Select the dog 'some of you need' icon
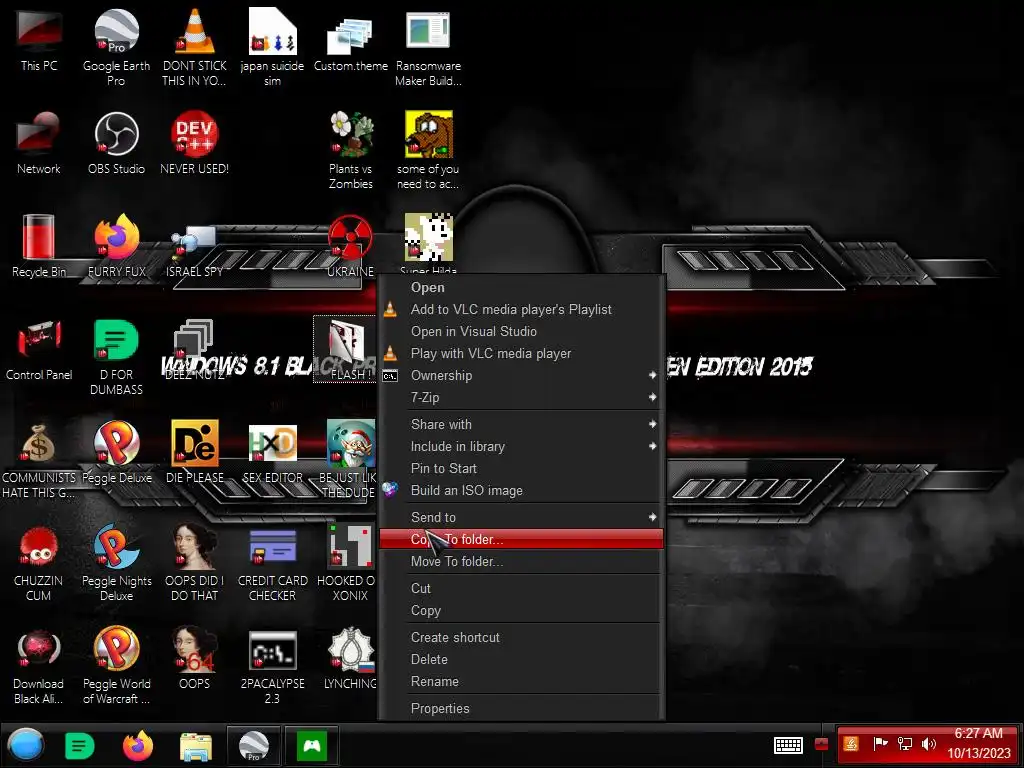This screenshot has width=1024, height=768. (x=428, y=150)
